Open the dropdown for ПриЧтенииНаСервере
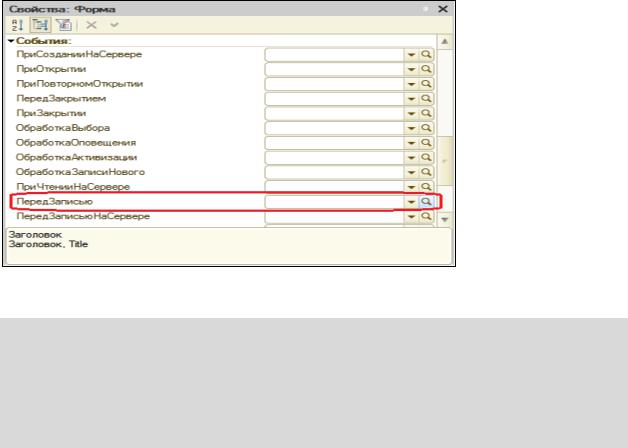Viewport: 628px width, 448px height. coord(411,187)
